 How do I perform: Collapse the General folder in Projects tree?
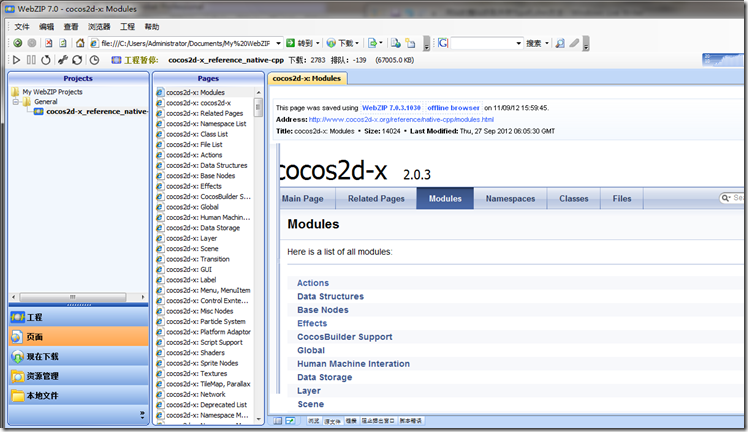pos(14,101)
